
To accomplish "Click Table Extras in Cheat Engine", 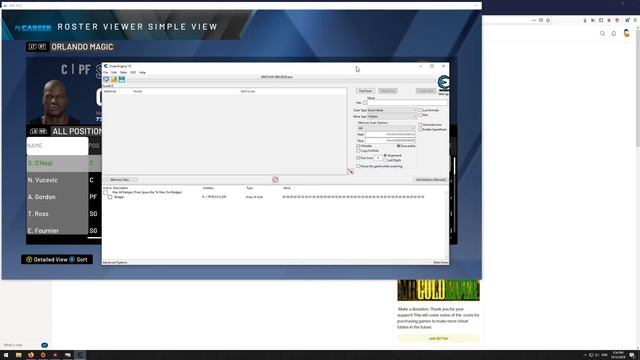I will 440,262.
